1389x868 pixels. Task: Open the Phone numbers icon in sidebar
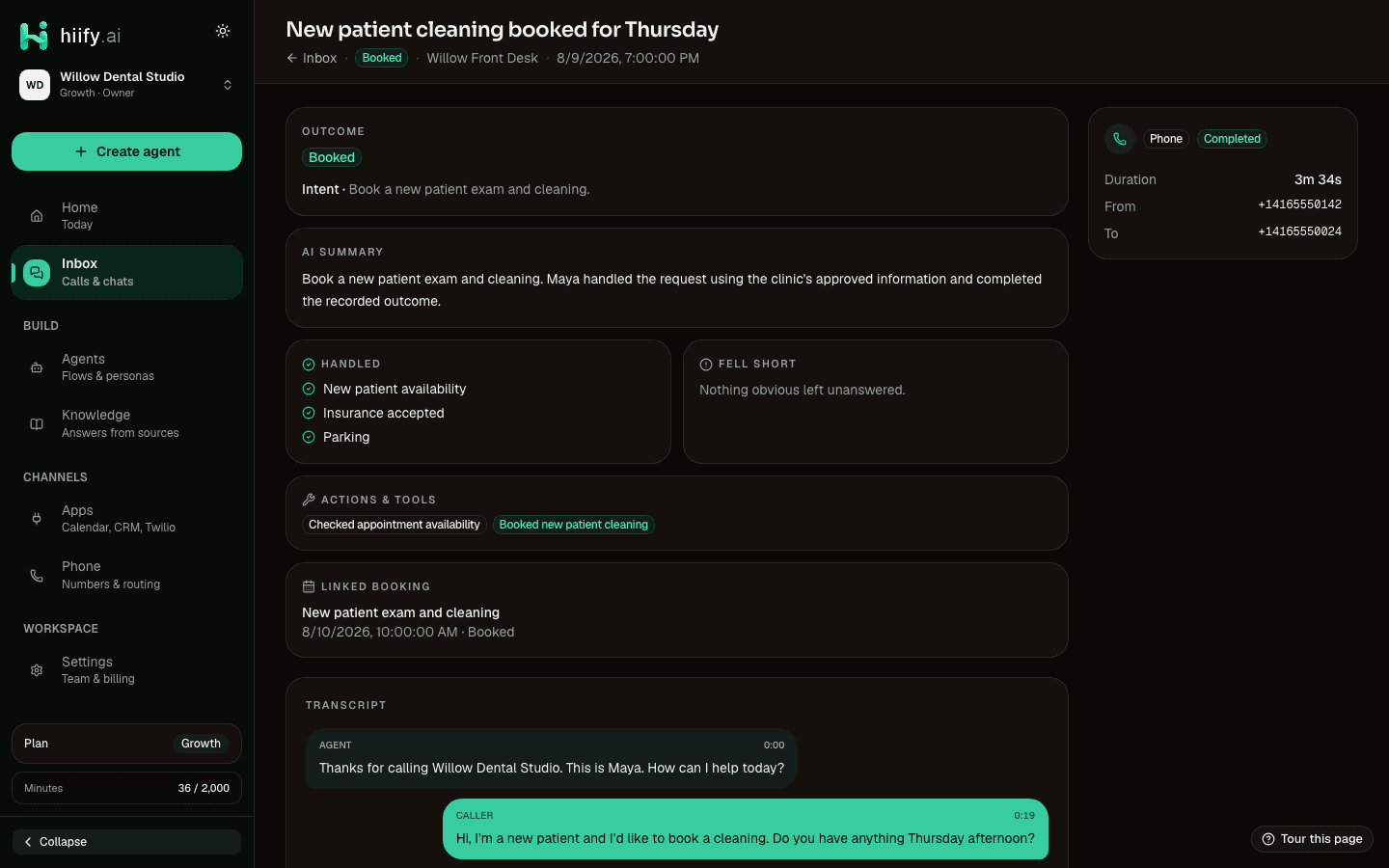[37, 576]
